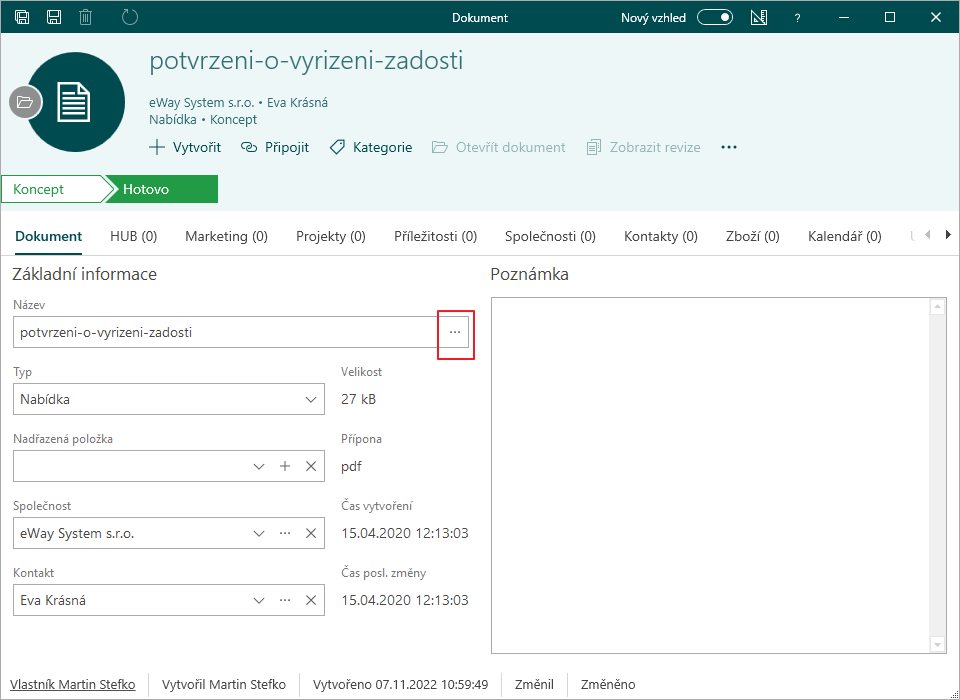960x700 pixels.
Task: Toggle the Nový vzhled switch
Action: [715, 17]
